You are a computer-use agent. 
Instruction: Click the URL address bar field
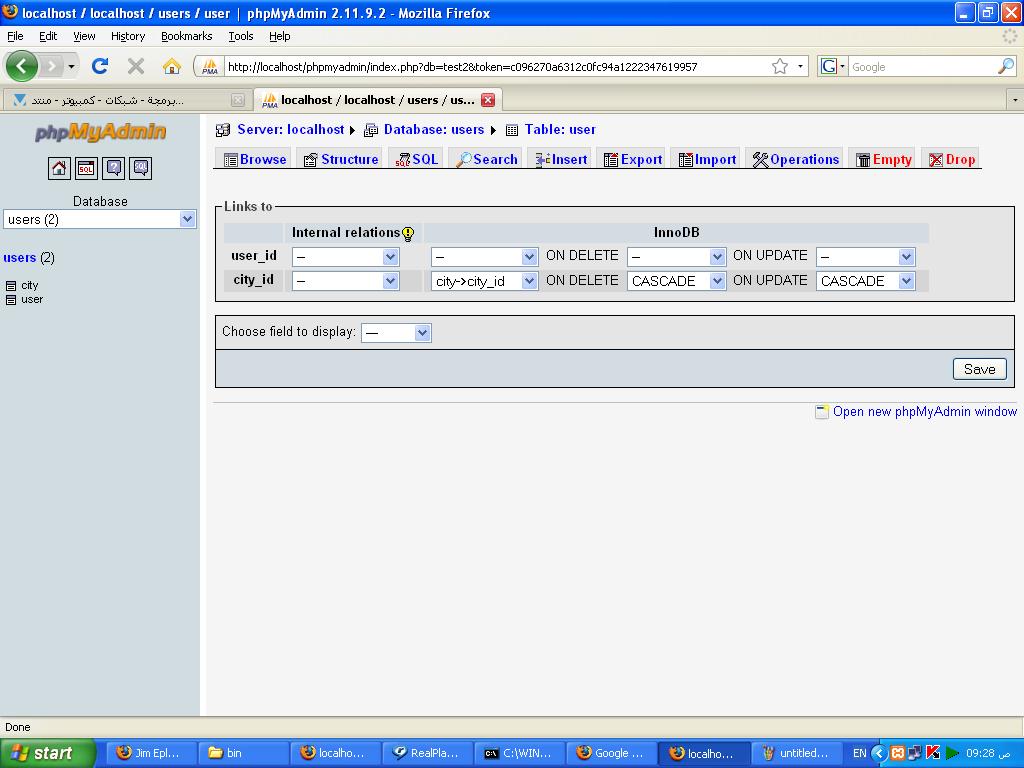494,67
